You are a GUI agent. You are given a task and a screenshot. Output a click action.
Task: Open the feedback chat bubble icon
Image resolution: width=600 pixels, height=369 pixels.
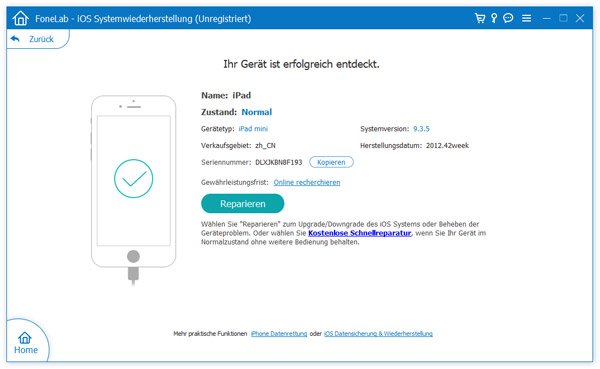(x=508, y=18)
